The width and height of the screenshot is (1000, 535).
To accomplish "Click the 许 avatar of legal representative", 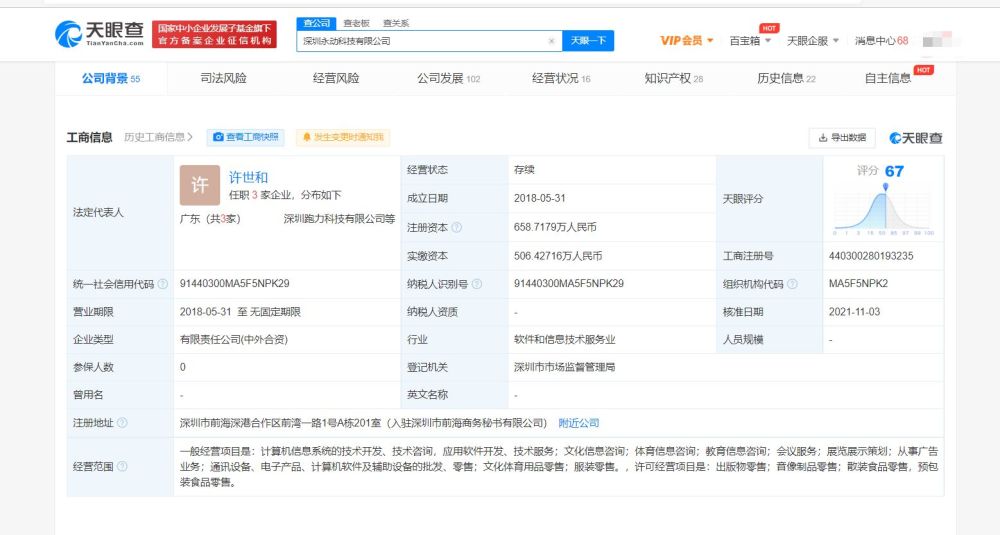I will click(x=200, y=185).
